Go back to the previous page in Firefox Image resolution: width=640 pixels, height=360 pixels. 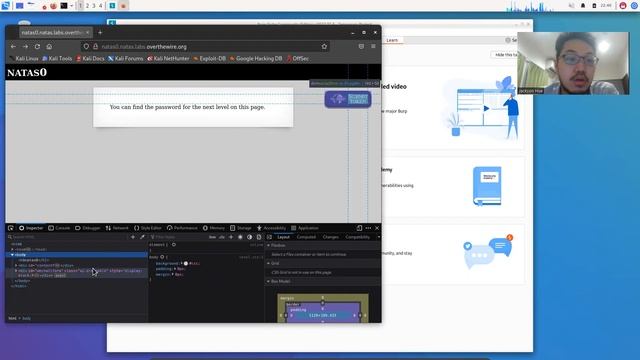pyautogui.click(x=13, y=47)
